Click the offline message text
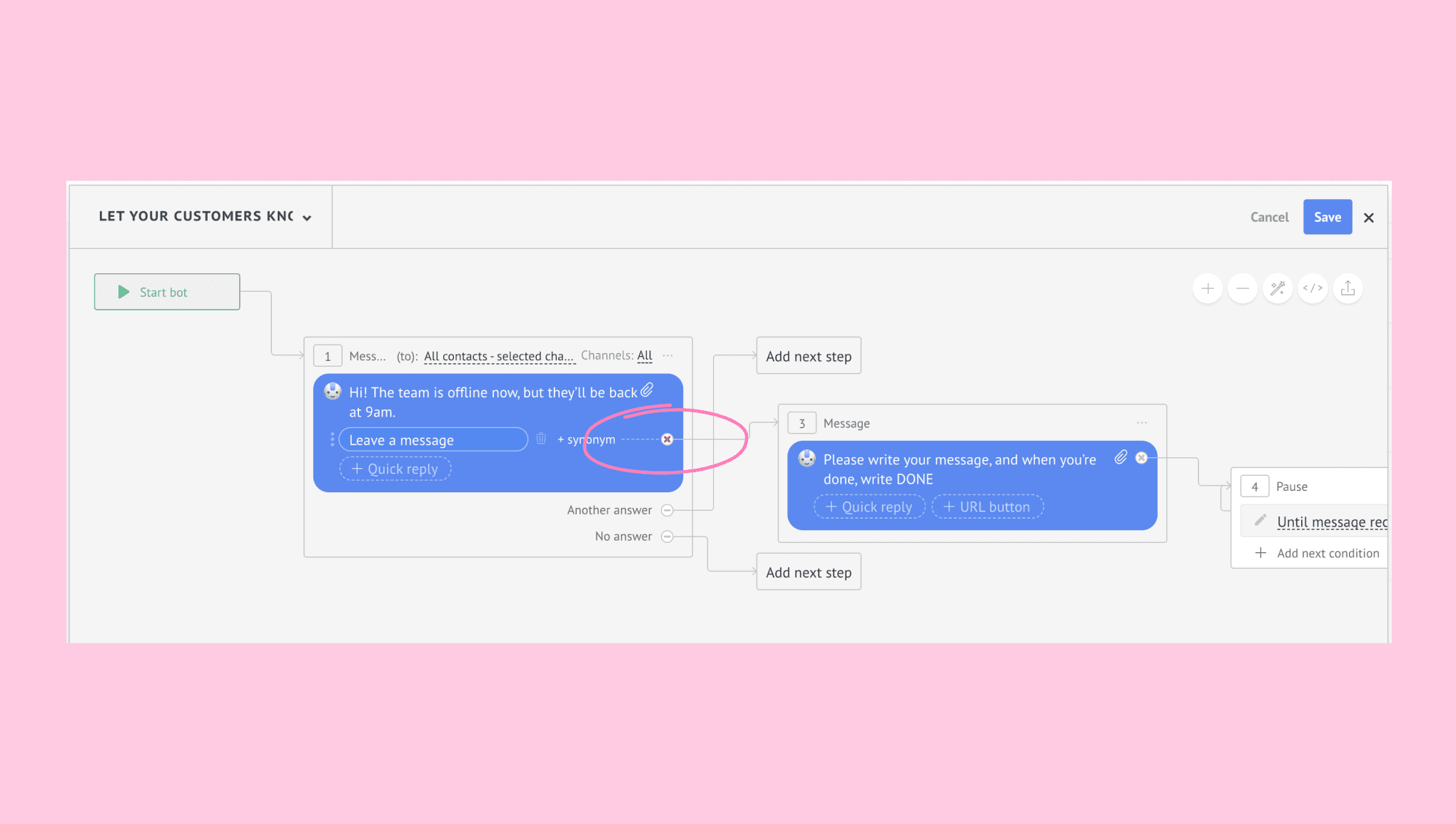This screenshot has height=824, width=1456. pyautogui.click(x=492, y=402)
